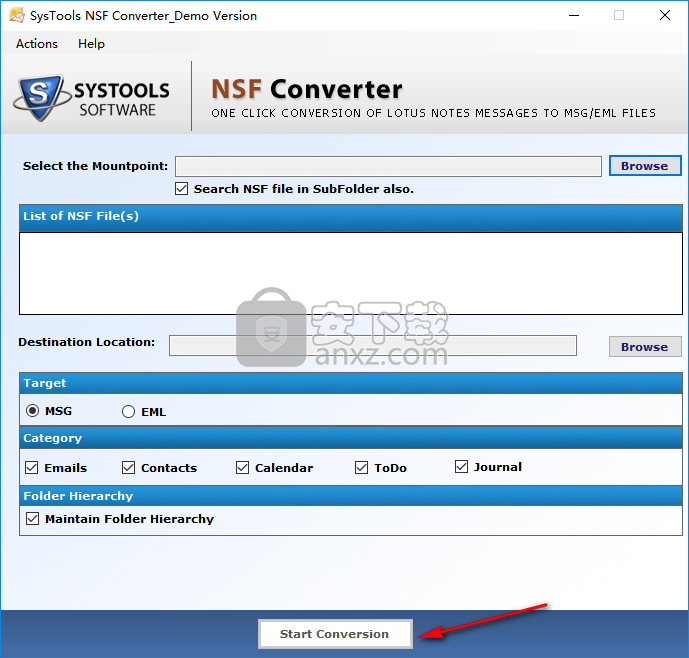Disable the Calendar category checkbox
Viewport: 689px width, 658px height.
click(x=243, y=467)
